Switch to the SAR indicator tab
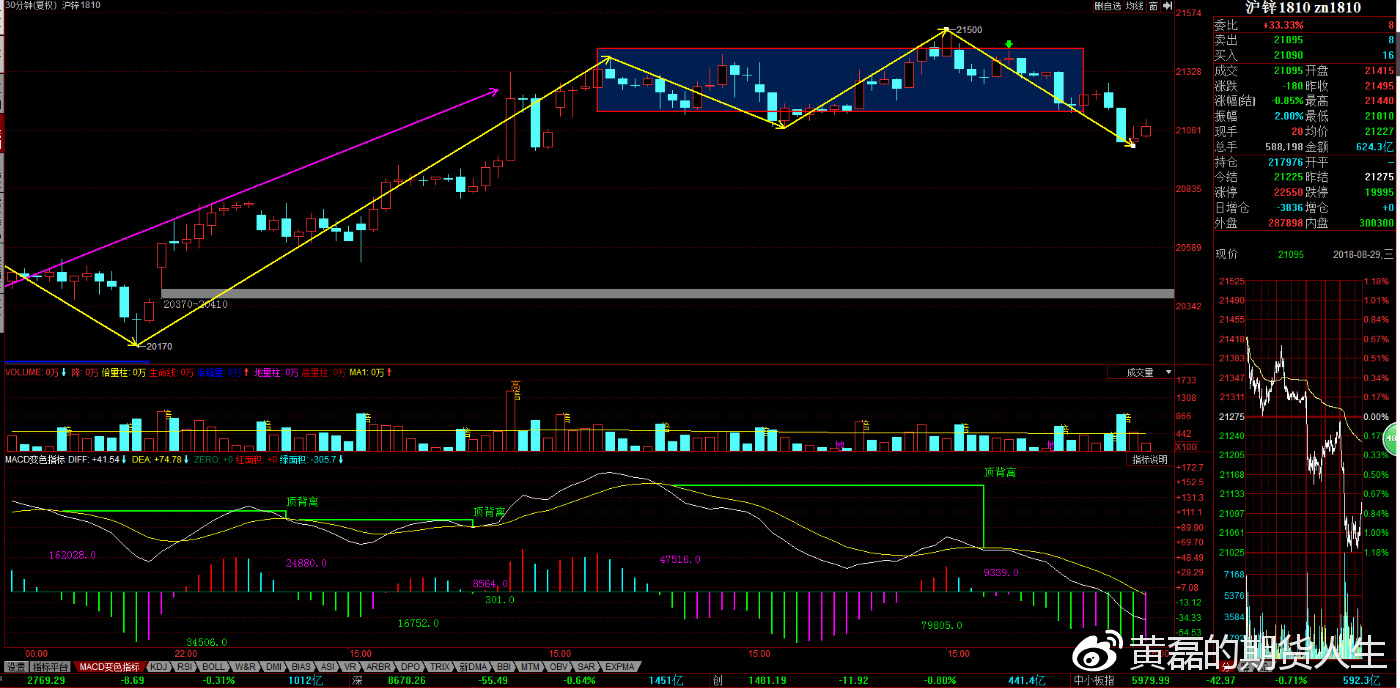 click(x=587, y=666)
